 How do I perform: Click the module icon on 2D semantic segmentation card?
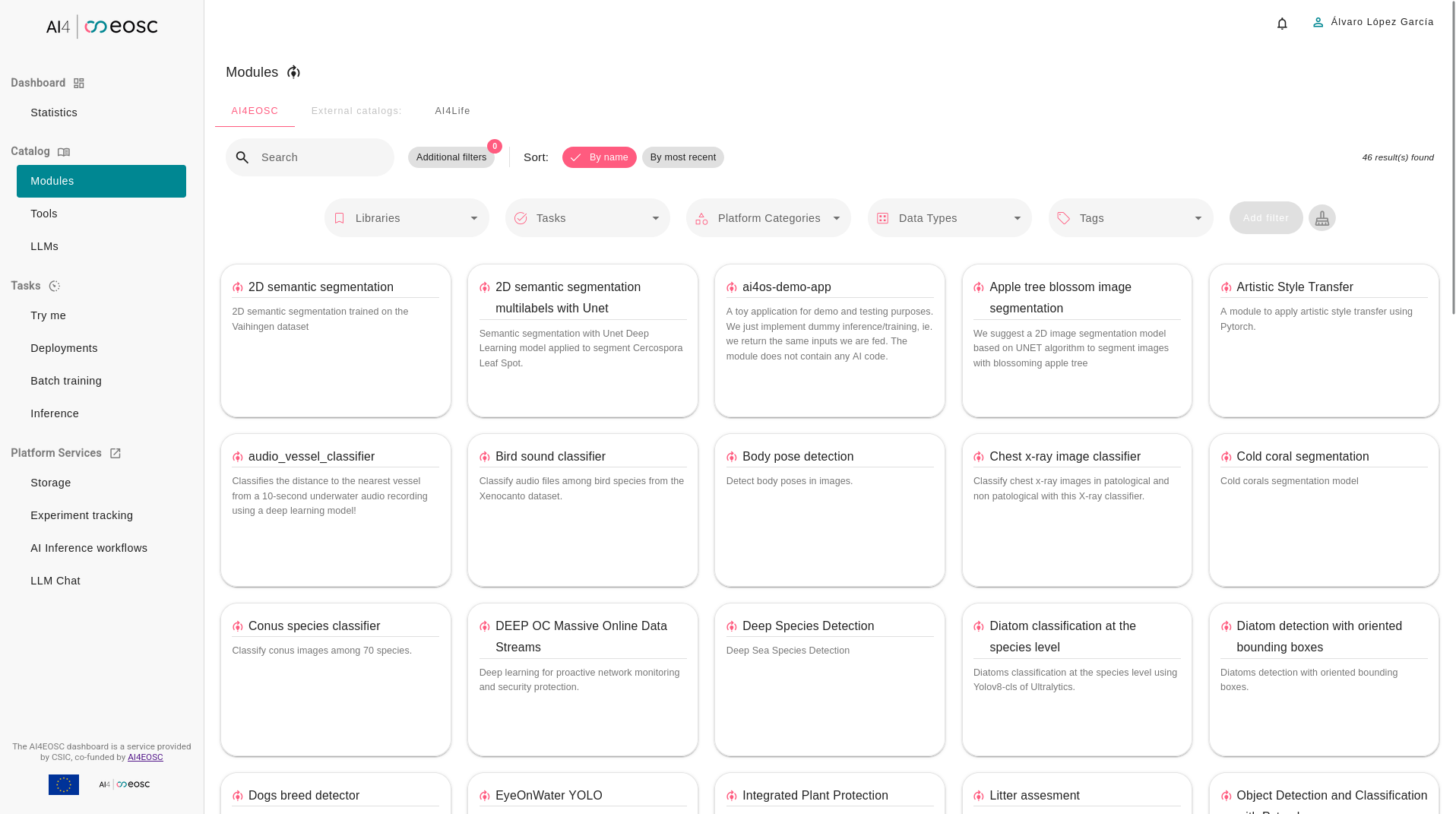coord(238,287)
